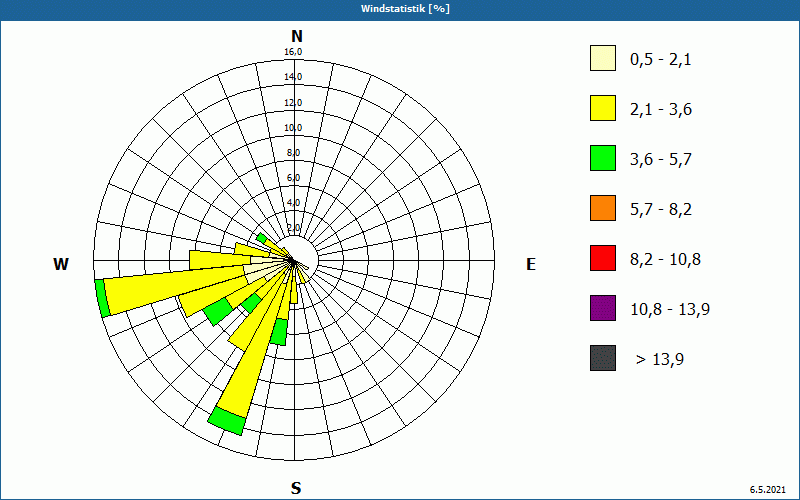Click the green tip of the west-southwest bar
This screenshot has height=500, width=800.
(x=103, y=298)
